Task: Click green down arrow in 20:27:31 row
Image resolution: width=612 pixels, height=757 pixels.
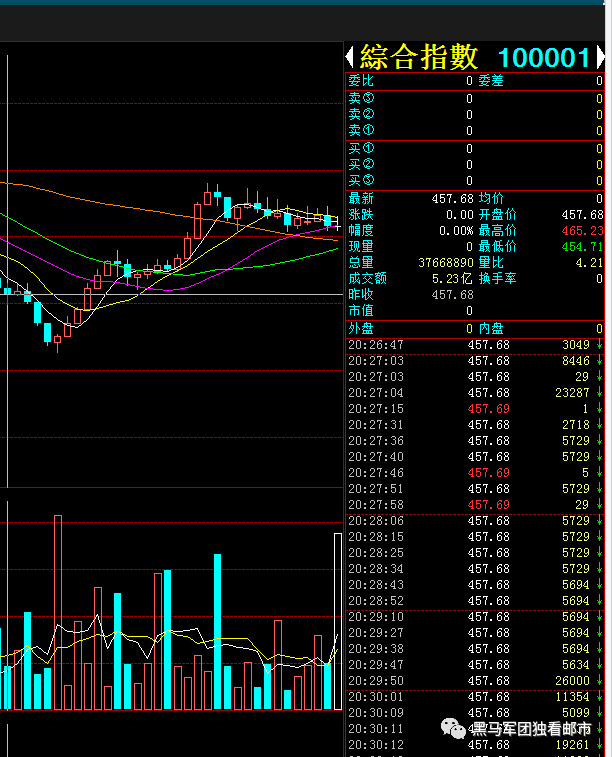Action: (x=599, y=424)
